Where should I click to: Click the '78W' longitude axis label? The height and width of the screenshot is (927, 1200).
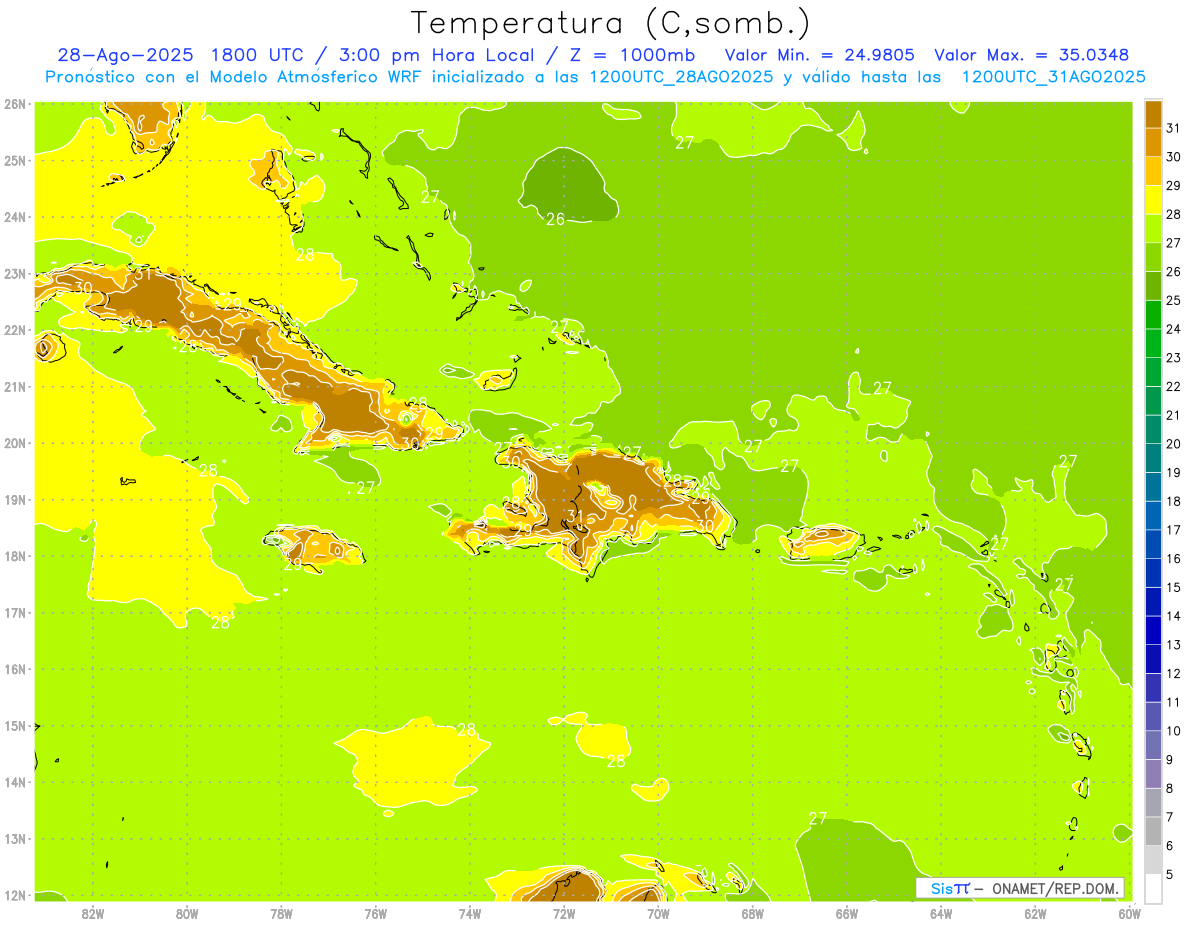tap(281, 913)
